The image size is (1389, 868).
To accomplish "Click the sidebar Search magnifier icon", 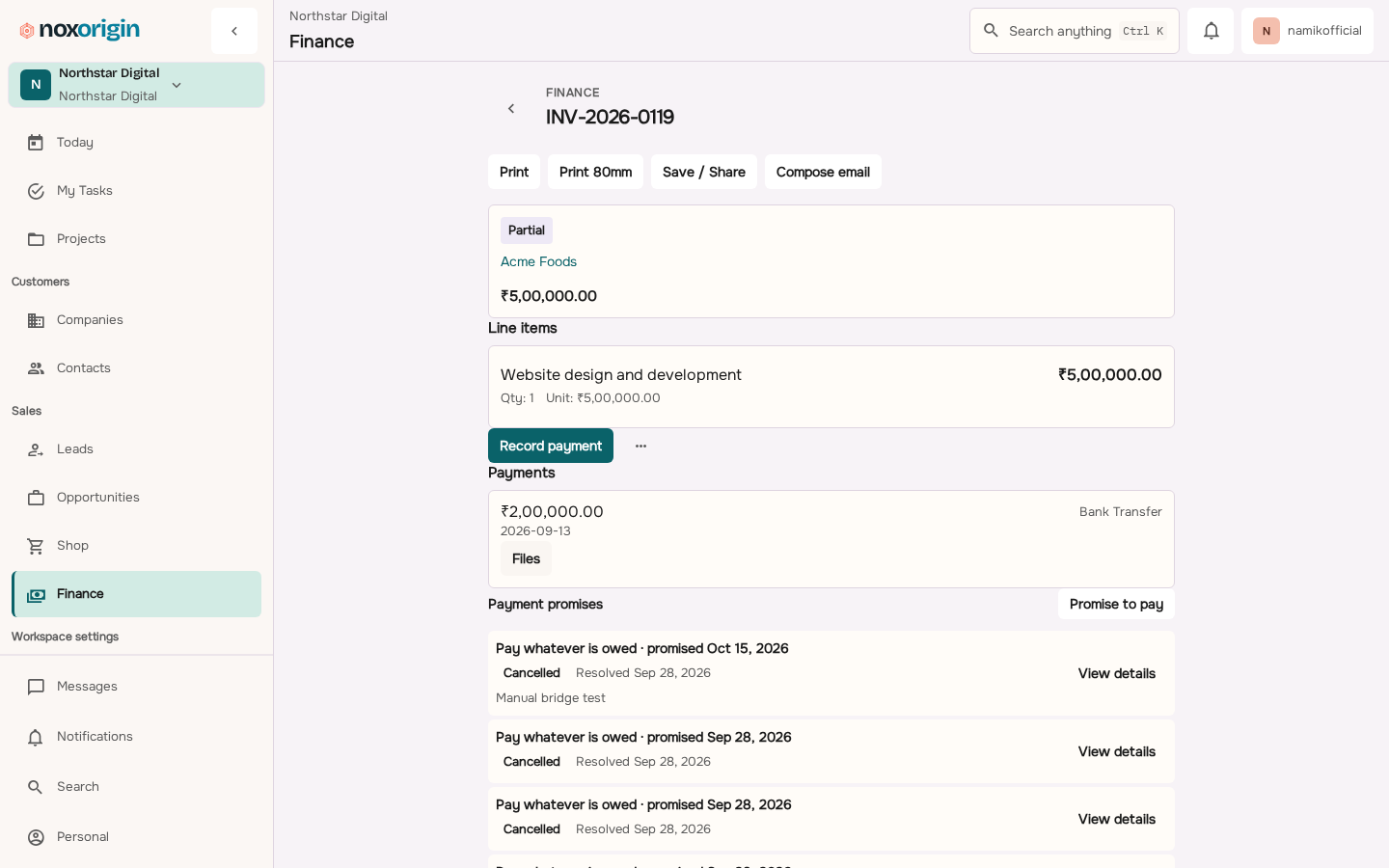I will pos(36,787).
